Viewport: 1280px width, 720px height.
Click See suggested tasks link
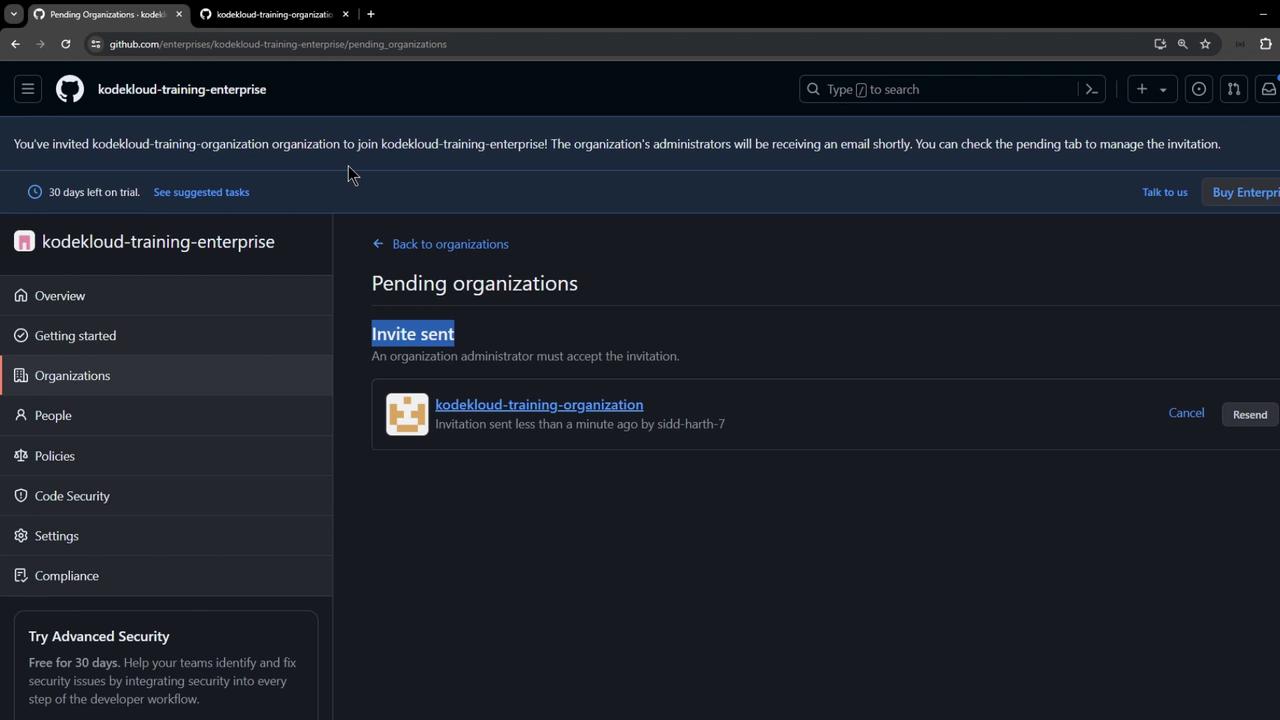201,192
